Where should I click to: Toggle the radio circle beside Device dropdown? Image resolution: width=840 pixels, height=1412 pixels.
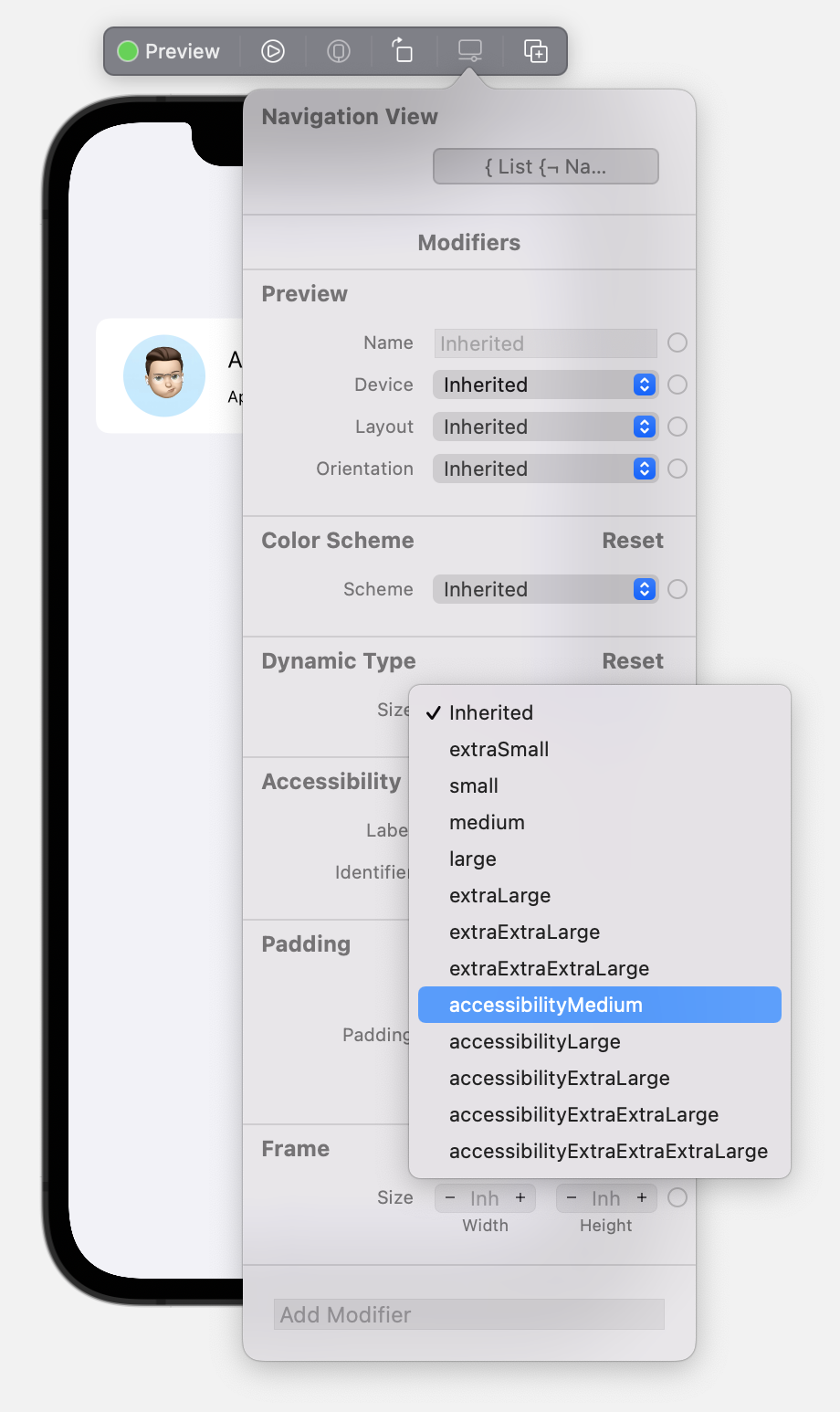[677, 385]
